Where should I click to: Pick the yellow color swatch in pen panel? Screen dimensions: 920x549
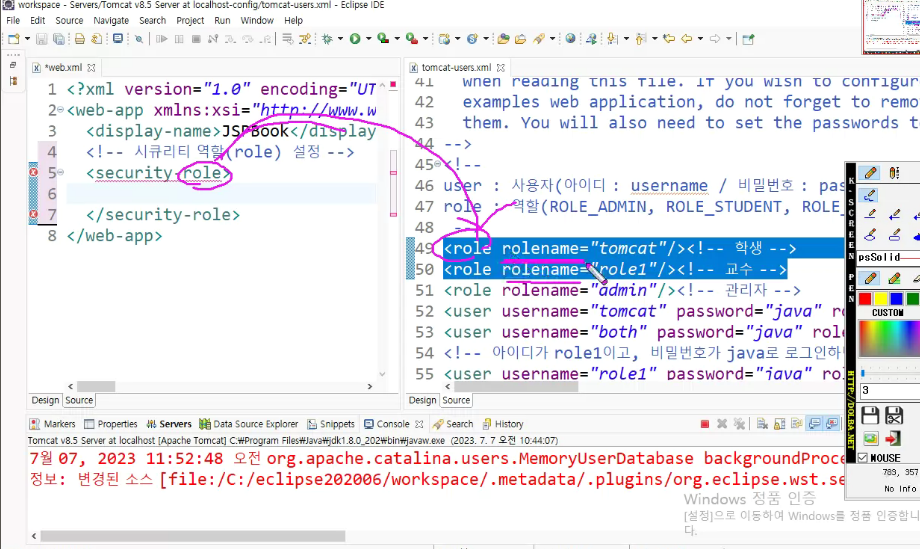click(881, 299)
